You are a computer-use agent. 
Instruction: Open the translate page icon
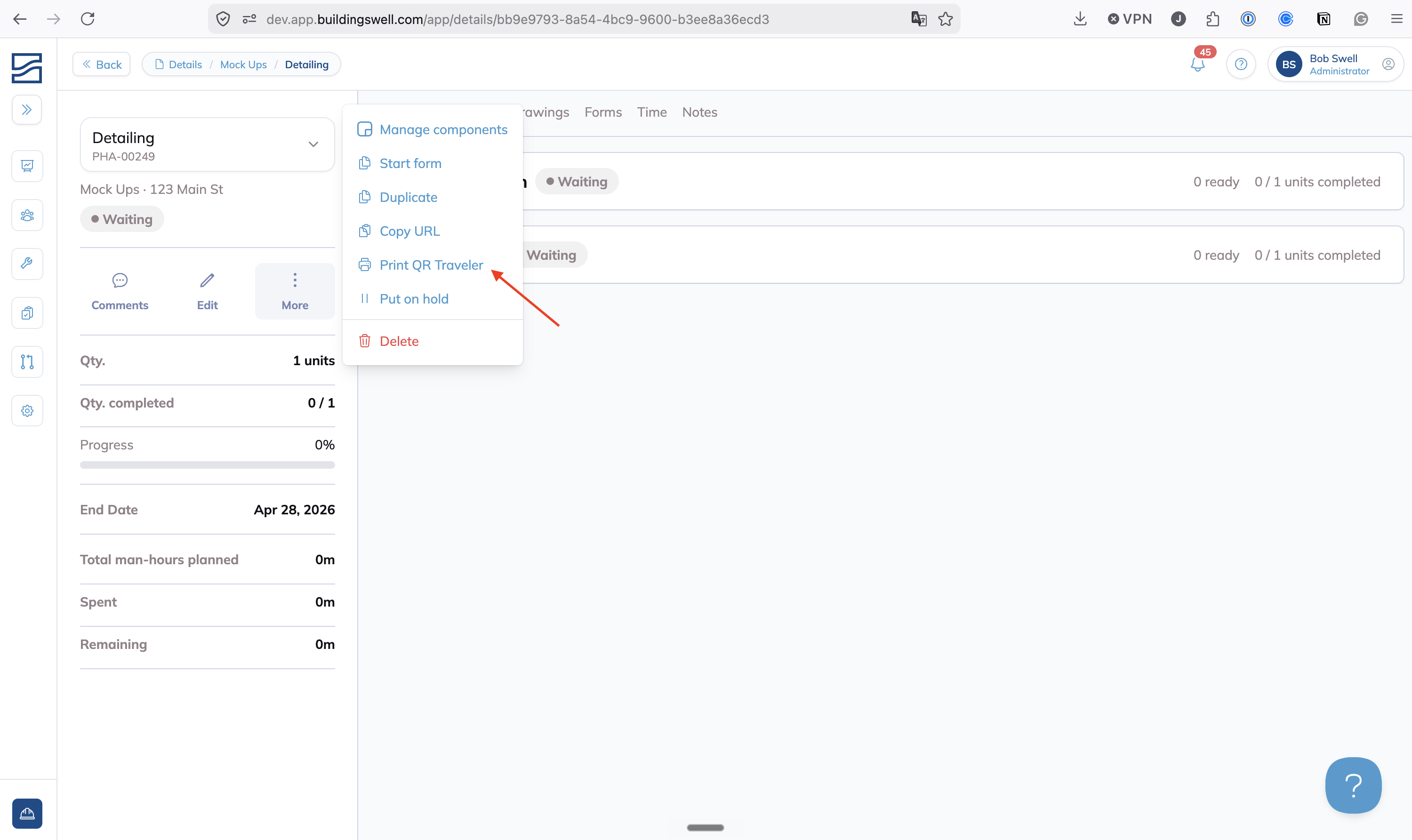[918, 19]
